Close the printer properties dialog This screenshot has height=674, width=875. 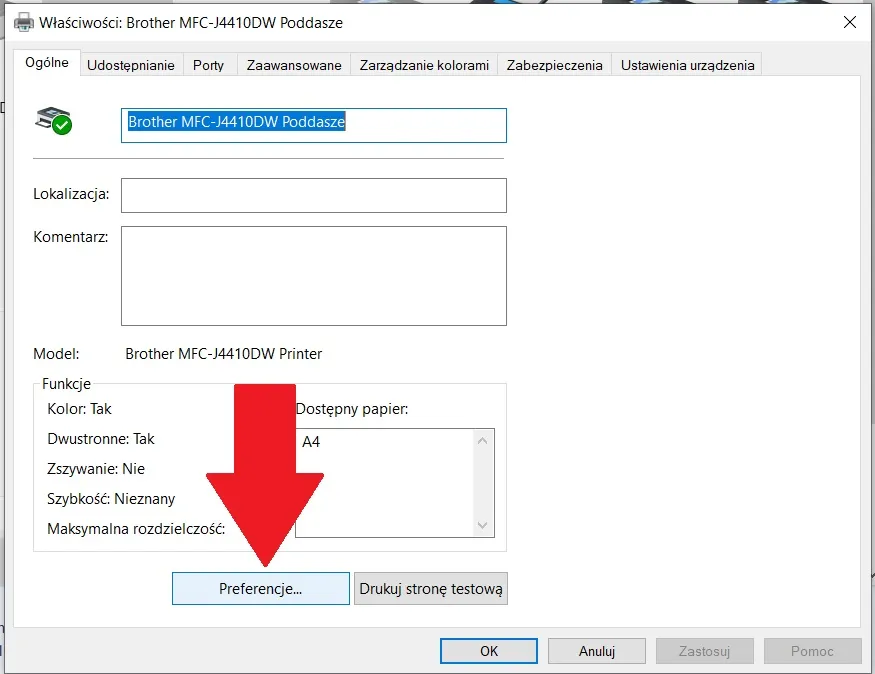[x=850, y=21]
